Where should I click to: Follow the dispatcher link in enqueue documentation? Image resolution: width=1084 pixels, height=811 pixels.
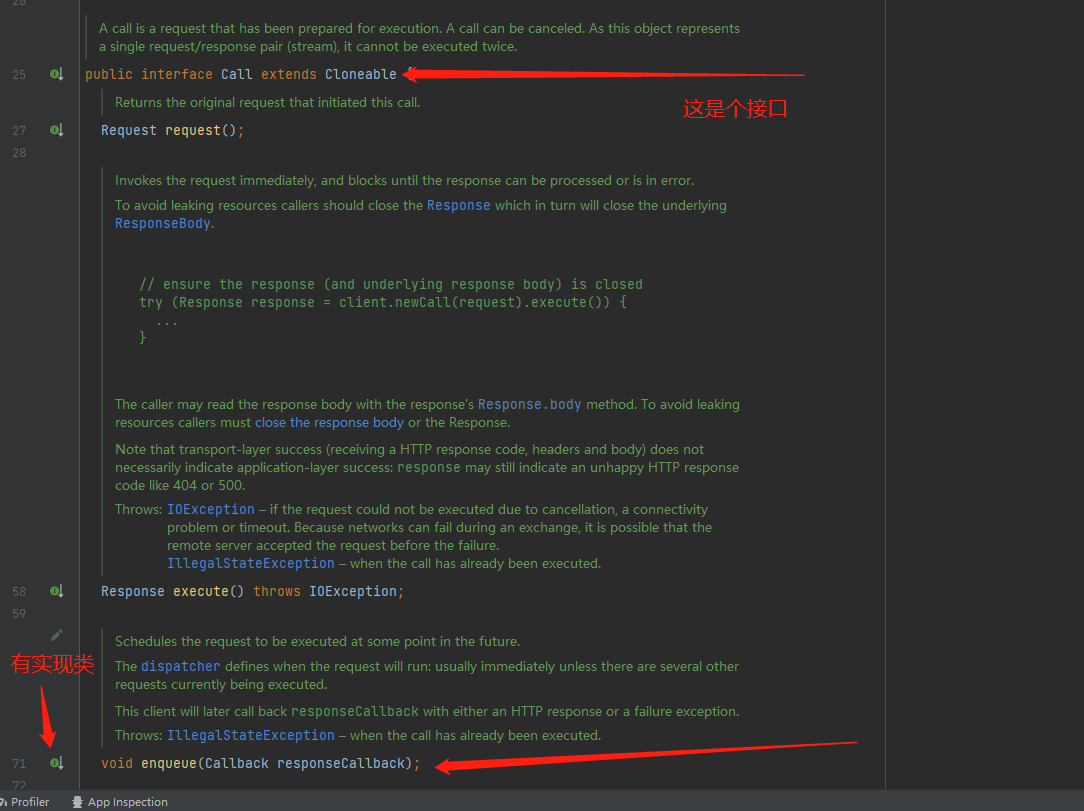click(x=181, y=666)
